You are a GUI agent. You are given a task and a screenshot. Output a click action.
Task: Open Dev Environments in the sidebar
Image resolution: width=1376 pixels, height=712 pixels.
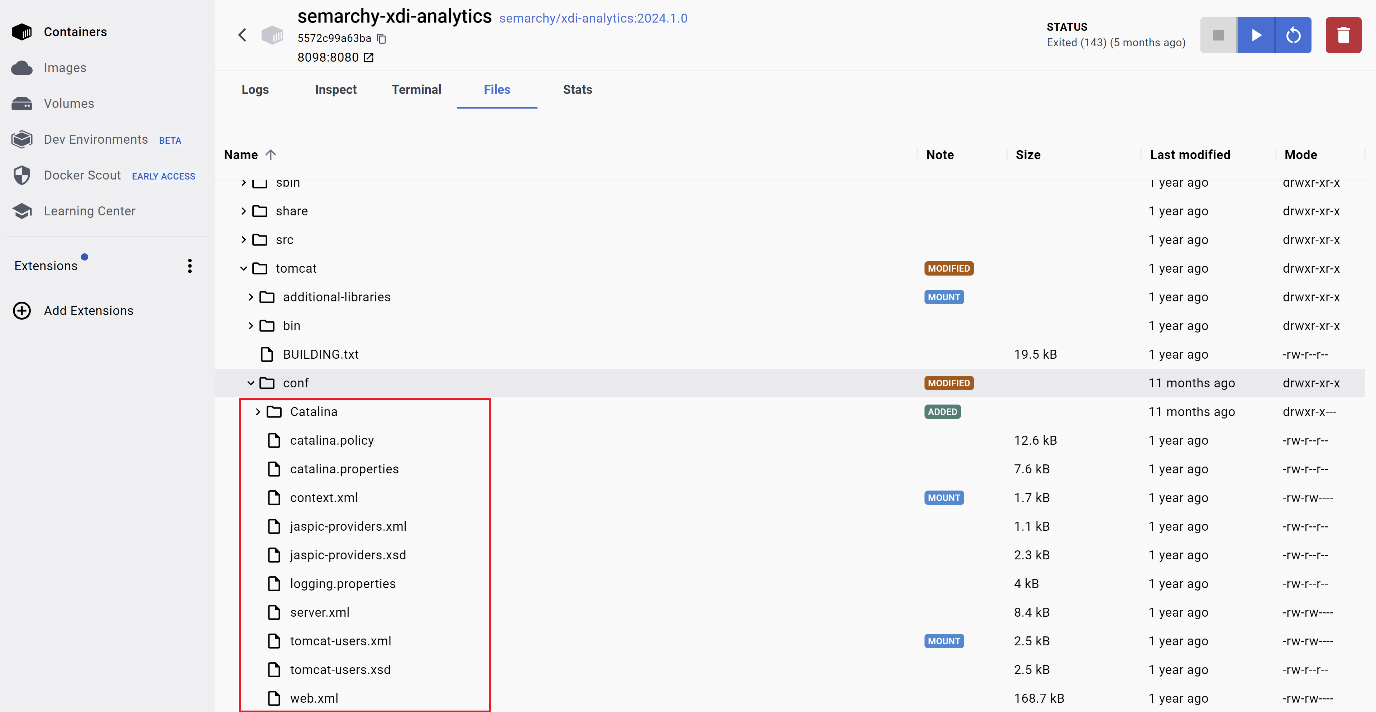(x=95, y=140)
